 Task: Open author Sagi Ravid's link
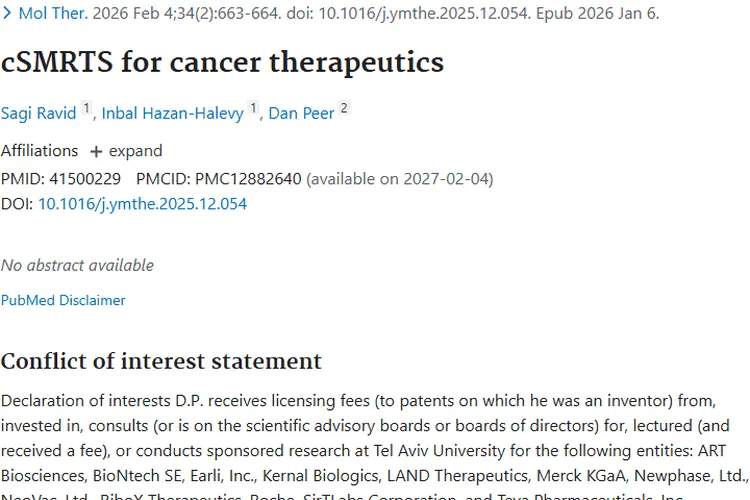(38, 113)
